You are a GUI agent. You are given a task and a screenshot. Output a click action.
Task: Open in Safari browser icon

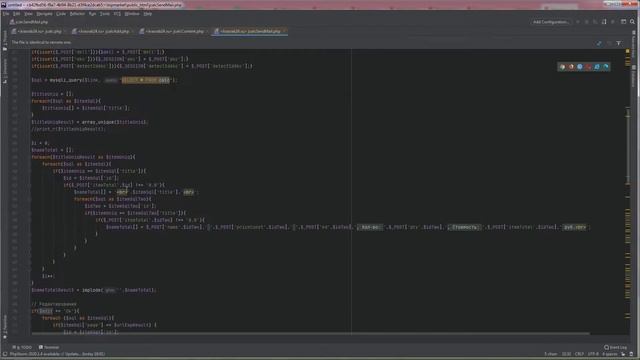(580, 67)
